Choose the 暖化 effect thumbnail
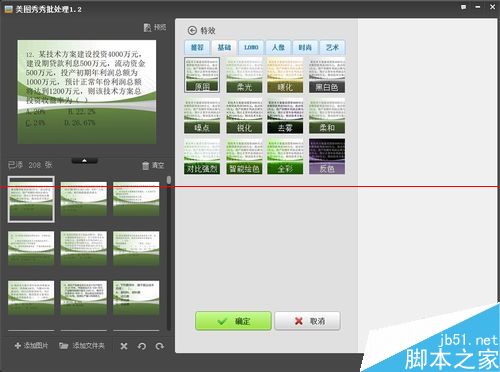 (285, 75)
